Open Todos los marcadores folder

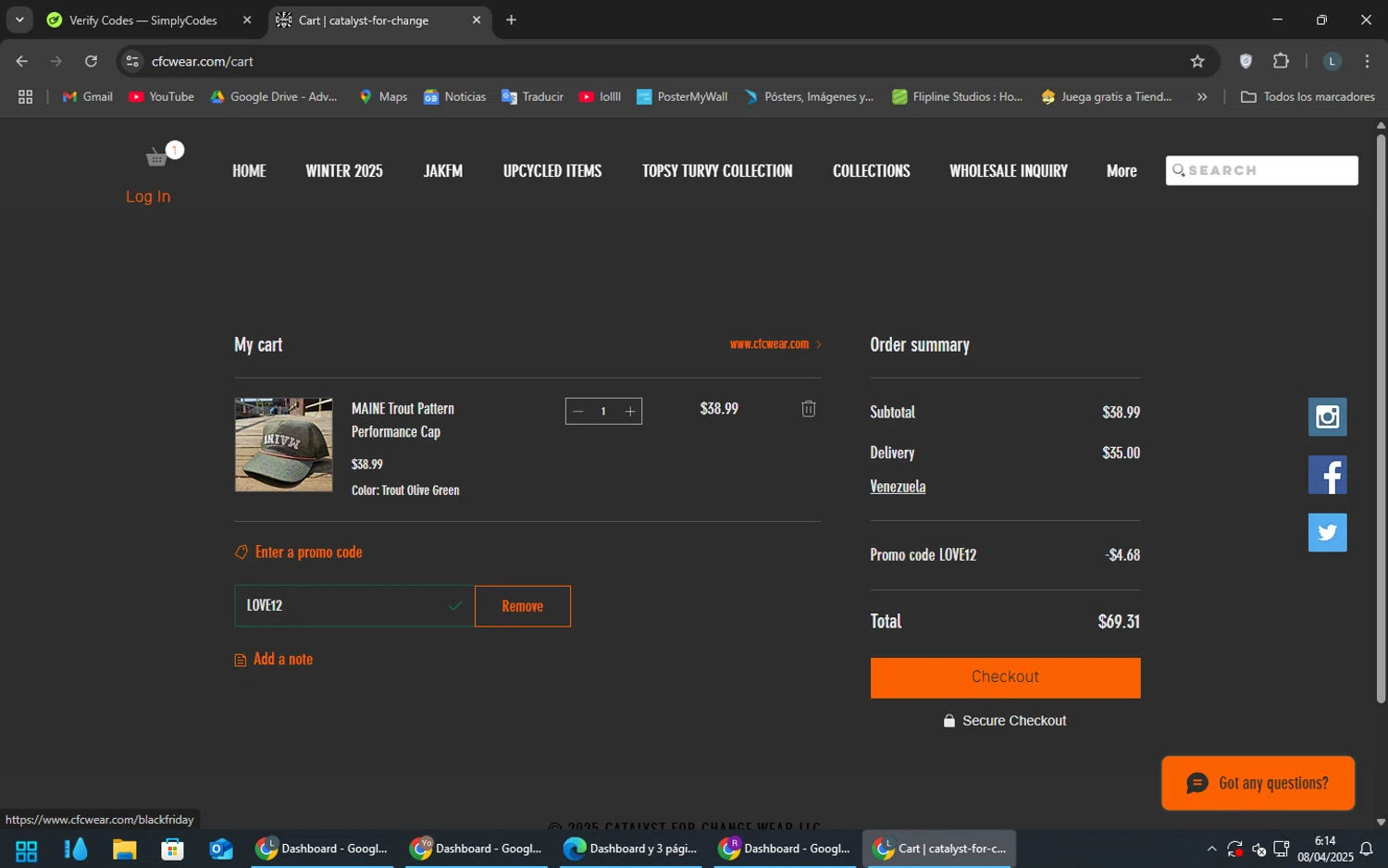[1307, 96]
